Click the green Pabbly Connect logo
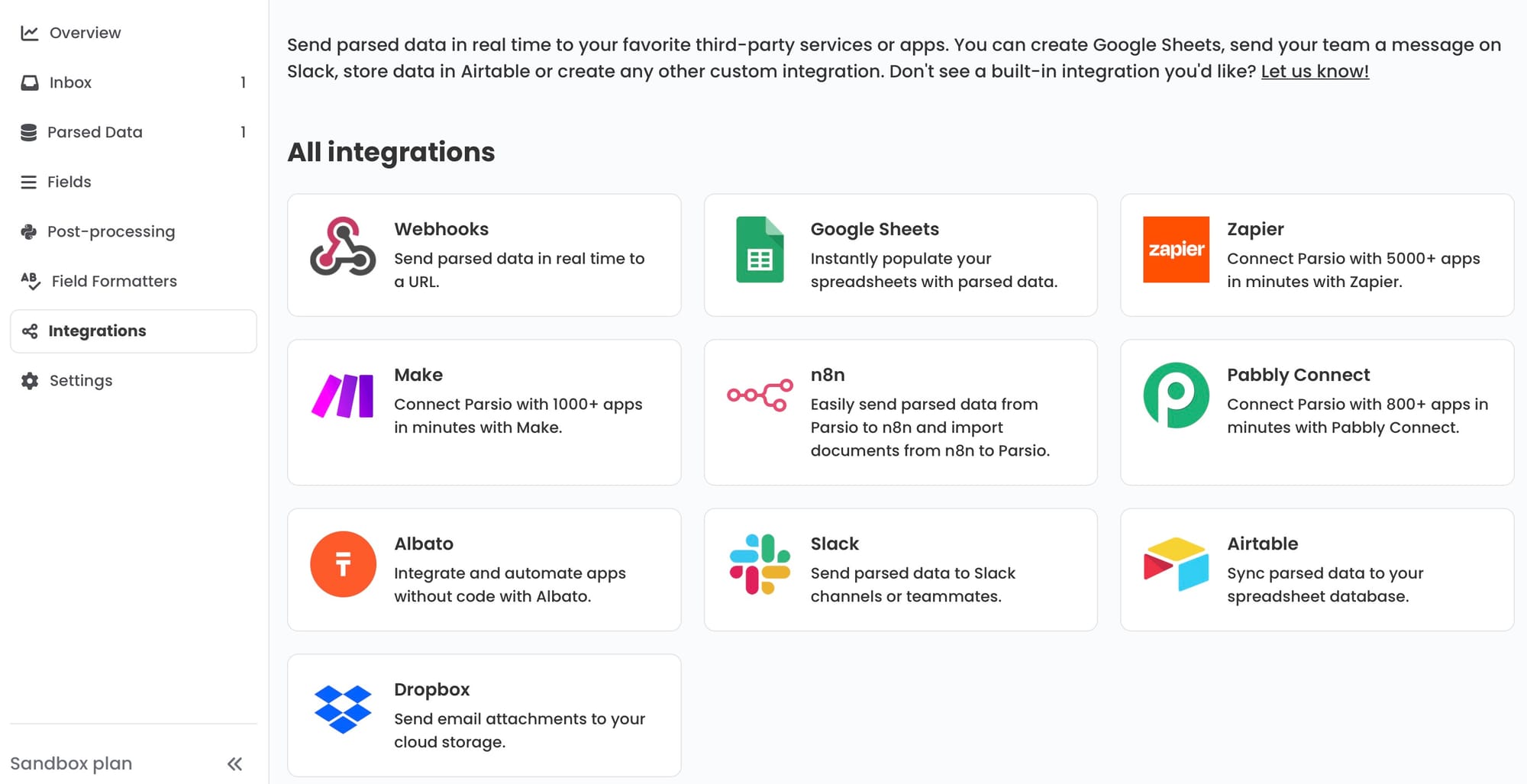The height and width of the screenshot is (784, 1527). coord(1176,395)
